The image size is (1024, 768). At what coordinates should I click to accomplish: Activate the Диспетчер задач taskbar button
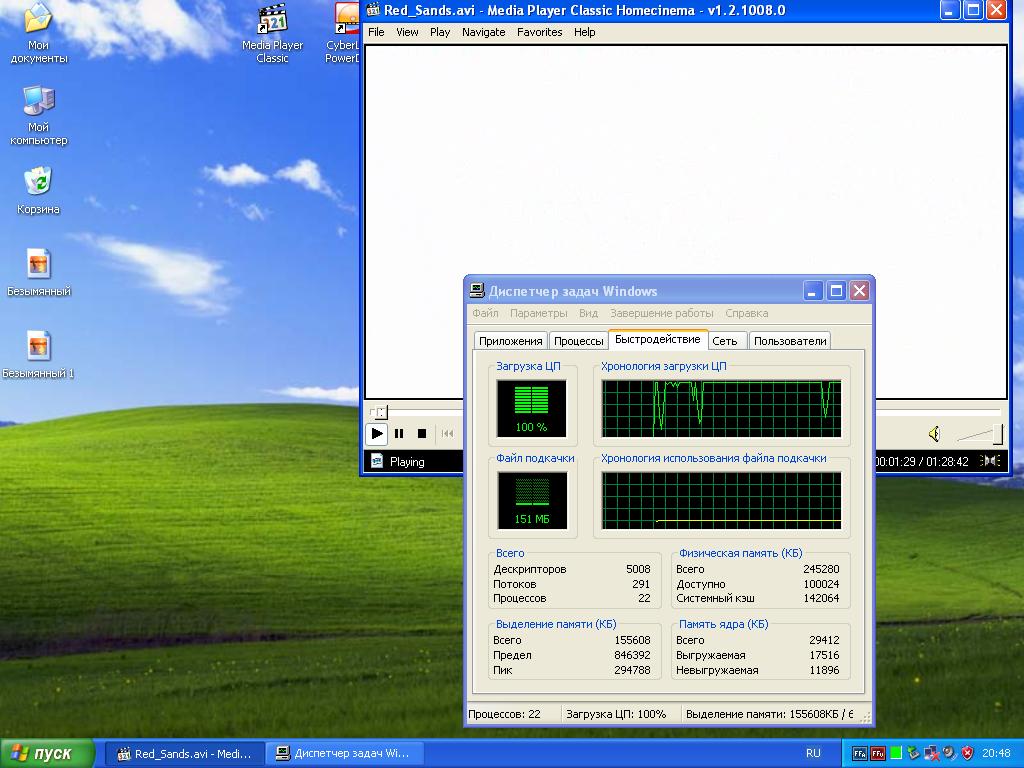click(345, 754)
